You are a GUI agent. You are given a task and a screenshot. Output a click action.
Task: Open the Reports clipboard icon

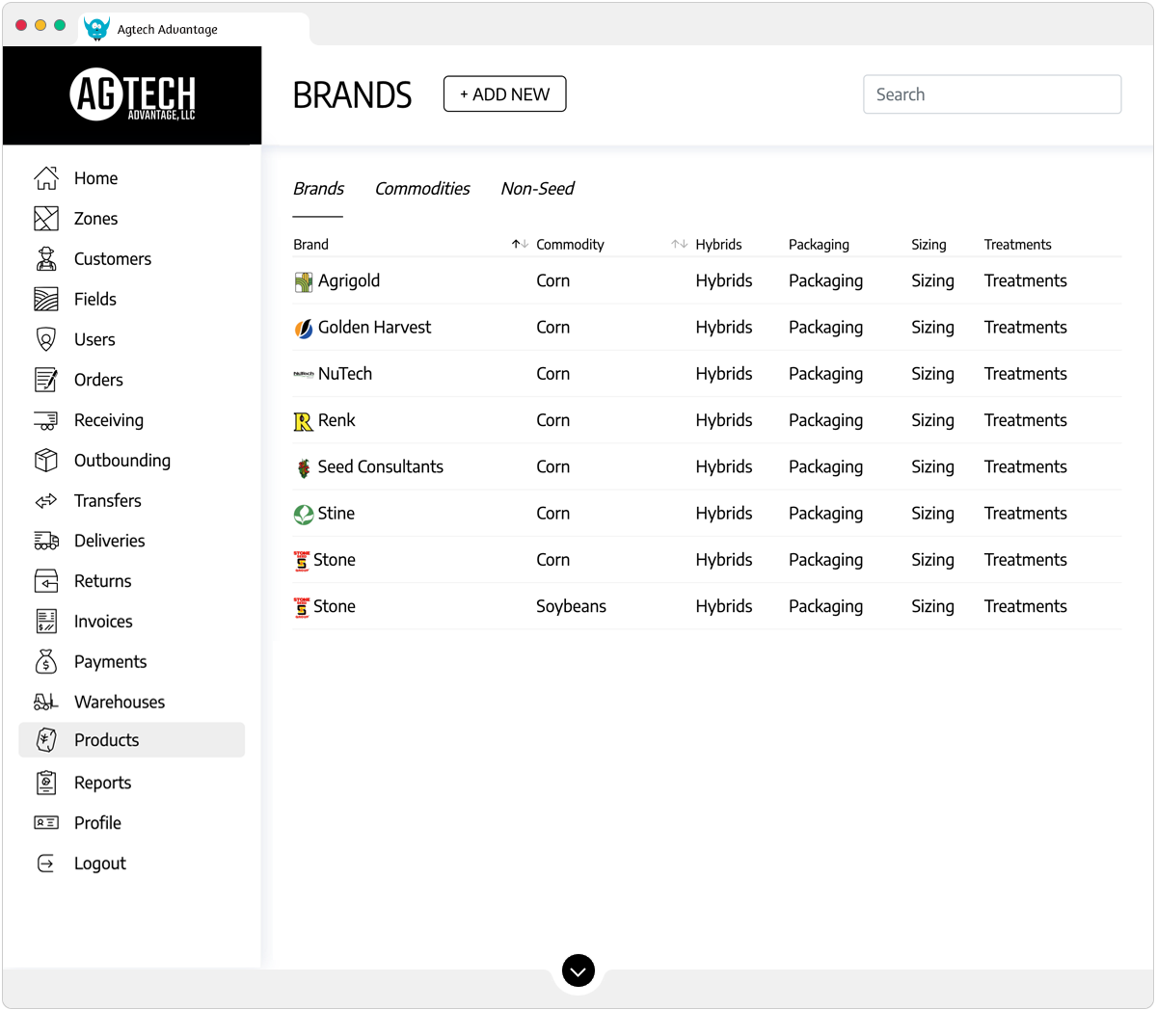[x=46, y=783]
